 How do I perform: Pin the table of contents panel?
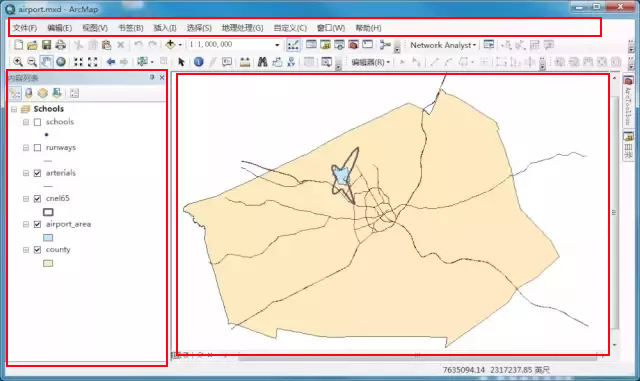coord(152,77)
